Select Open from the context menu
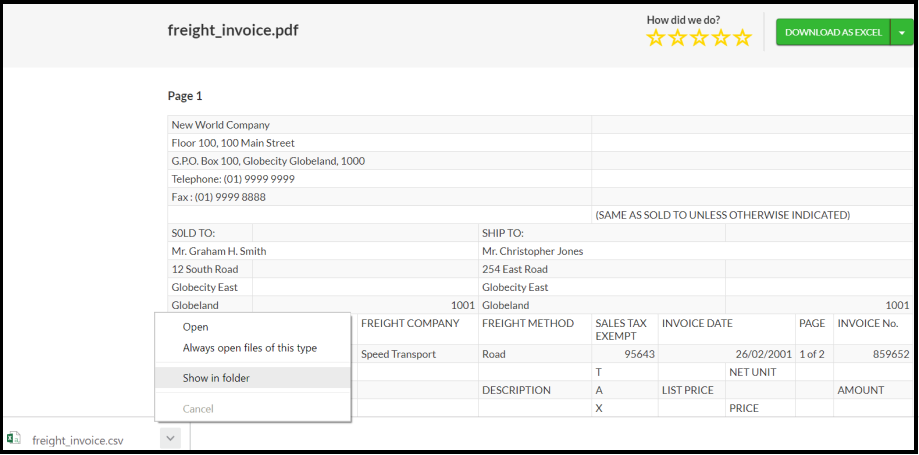This screenshot has height=455, width=919. pos(196,327)
